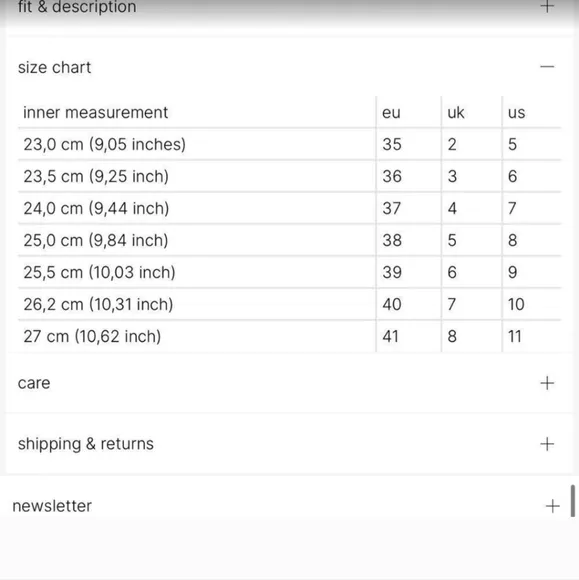Click the page scrollbar thumb
The height and width of the screenshot is (580, 579).
(x=573, y=501)
